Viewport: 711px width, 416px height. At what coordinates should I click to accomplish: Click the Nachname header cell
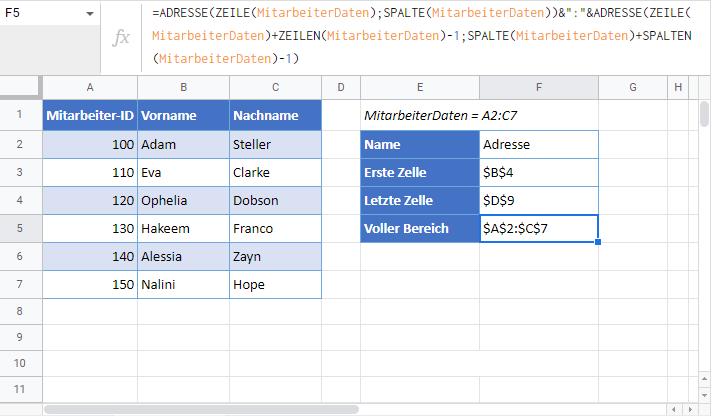coord(275,115)
